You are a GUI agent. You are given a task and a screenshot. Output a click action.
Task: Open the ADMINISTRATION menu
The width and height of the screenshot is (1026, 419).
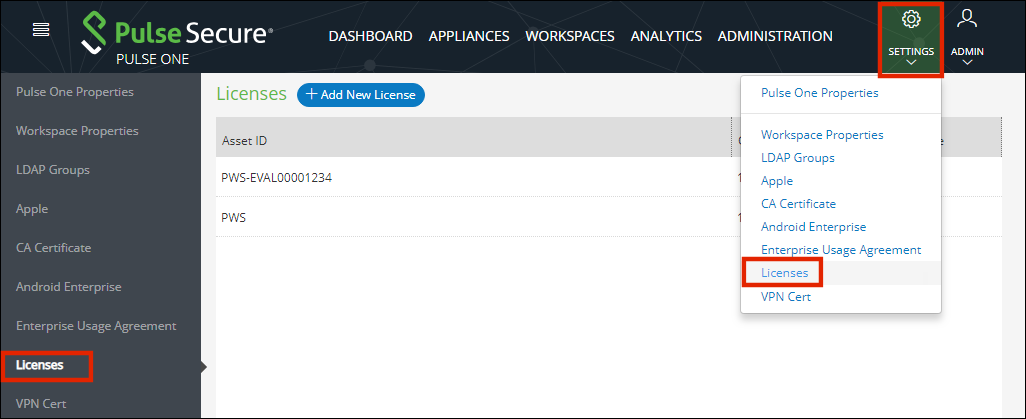[x=775, y=36]
